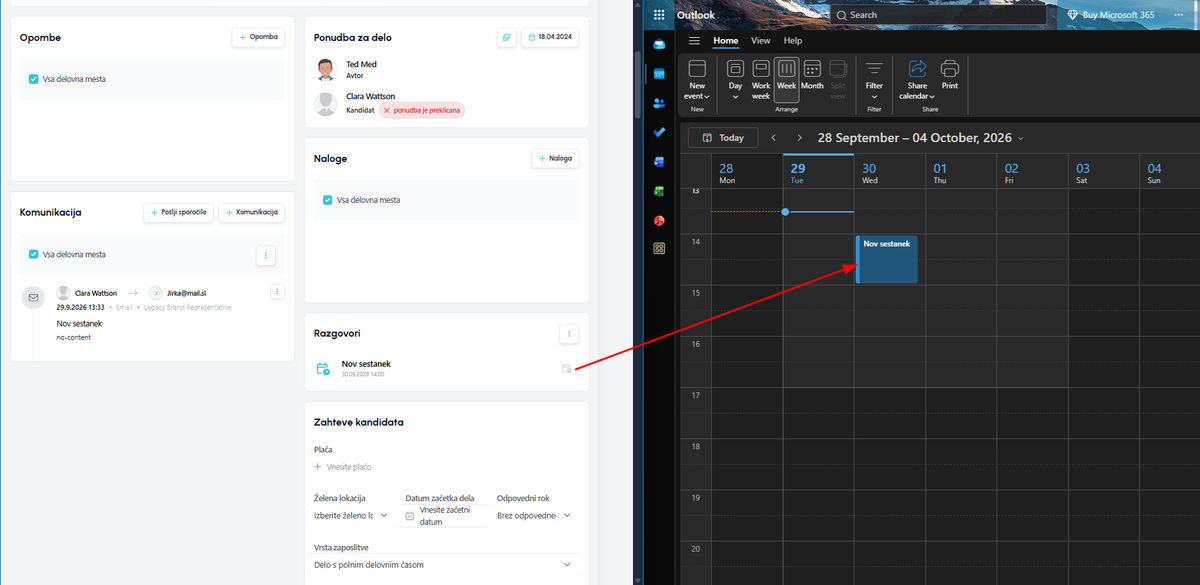The height and width of the screenshot is (585, 1200).
Task: Open More apps in Outlook sidebar
Action: pyautogui.click(x=659, y=249)
